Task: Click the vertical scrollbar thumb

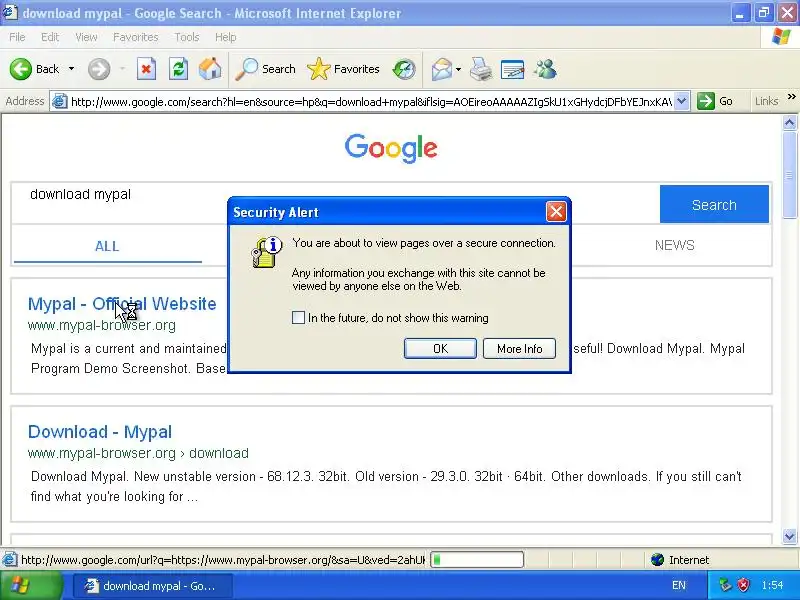Action: [789, 174]
